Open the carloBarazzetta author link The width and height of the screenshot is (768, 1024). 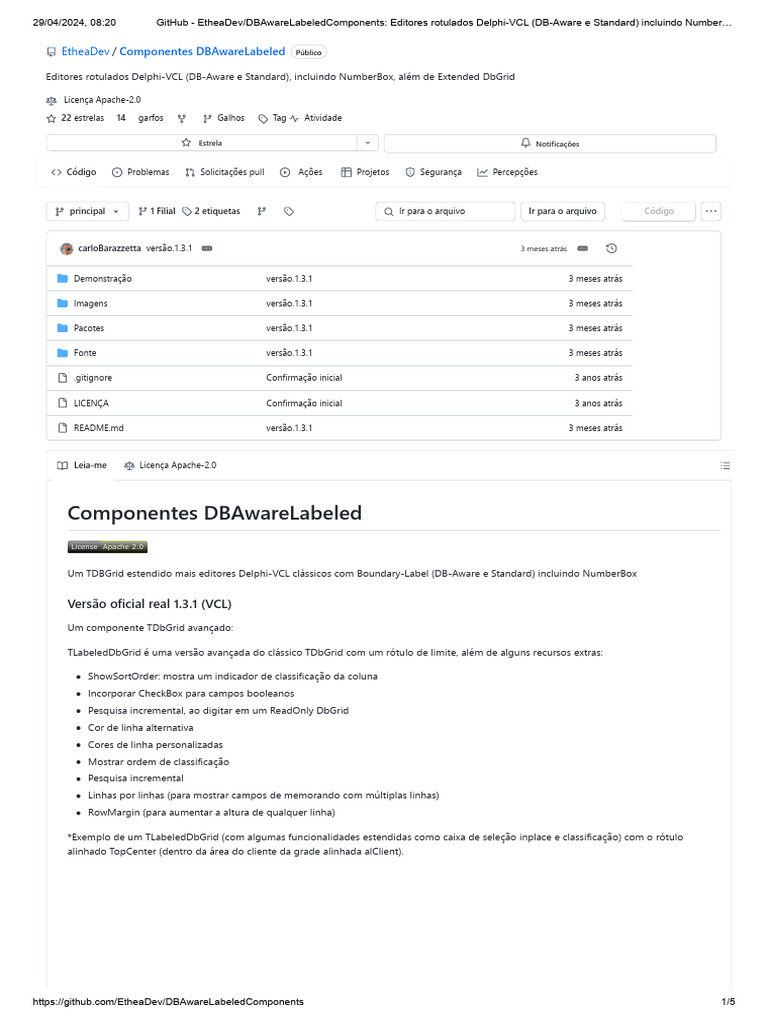(x=109, y=249)
